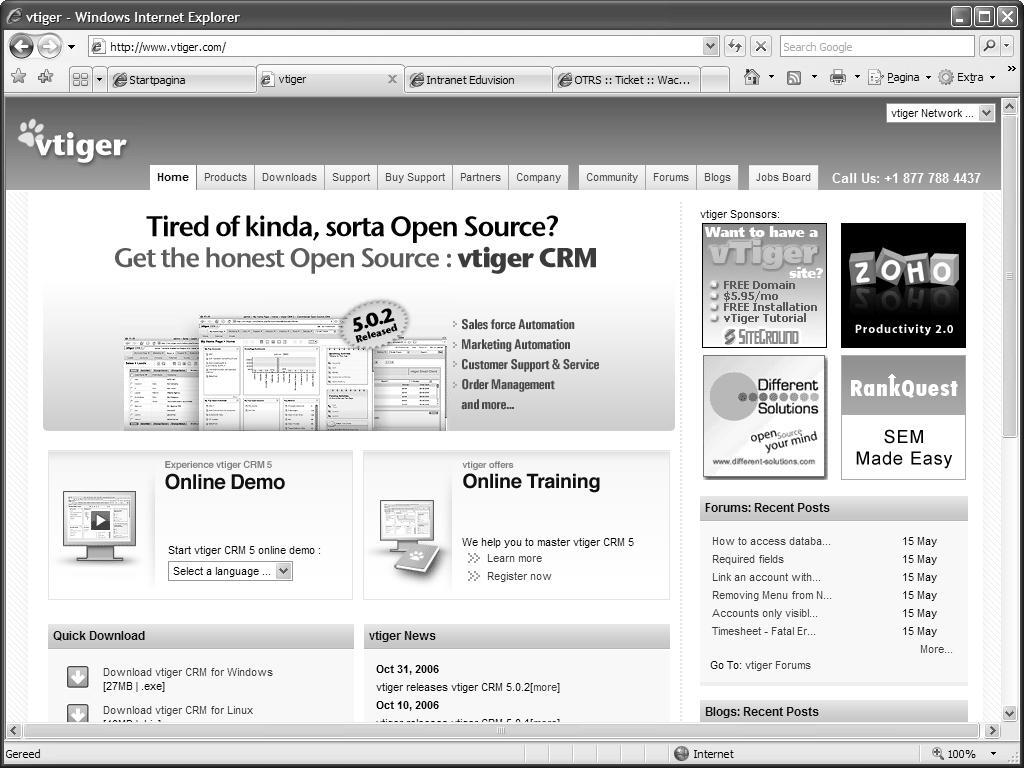Open the Select a language dropdown
The width and height of the screenshot is (1024, 768).
(x=230, y=571)
